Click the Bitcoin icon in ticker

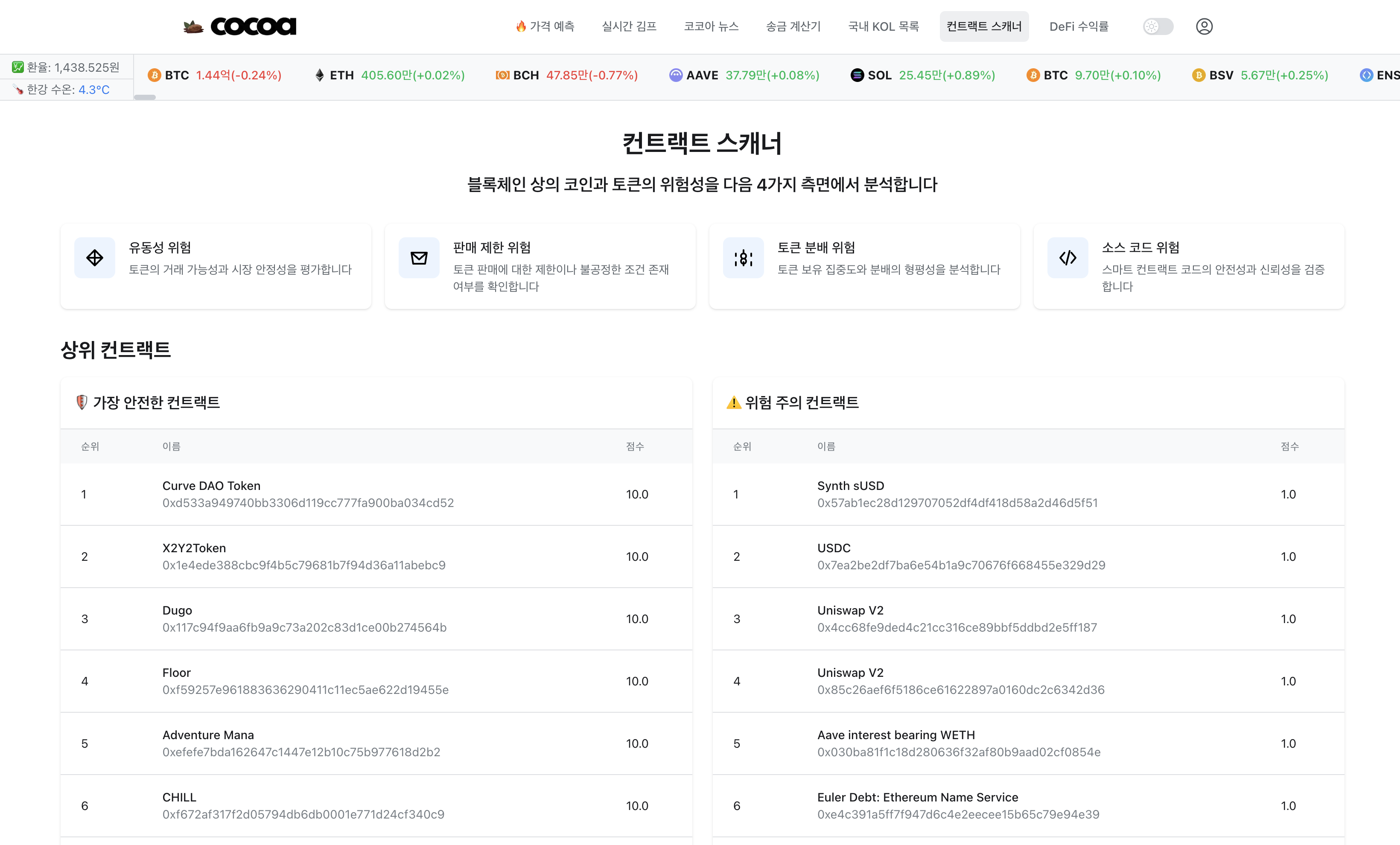(x=154, y=75)
